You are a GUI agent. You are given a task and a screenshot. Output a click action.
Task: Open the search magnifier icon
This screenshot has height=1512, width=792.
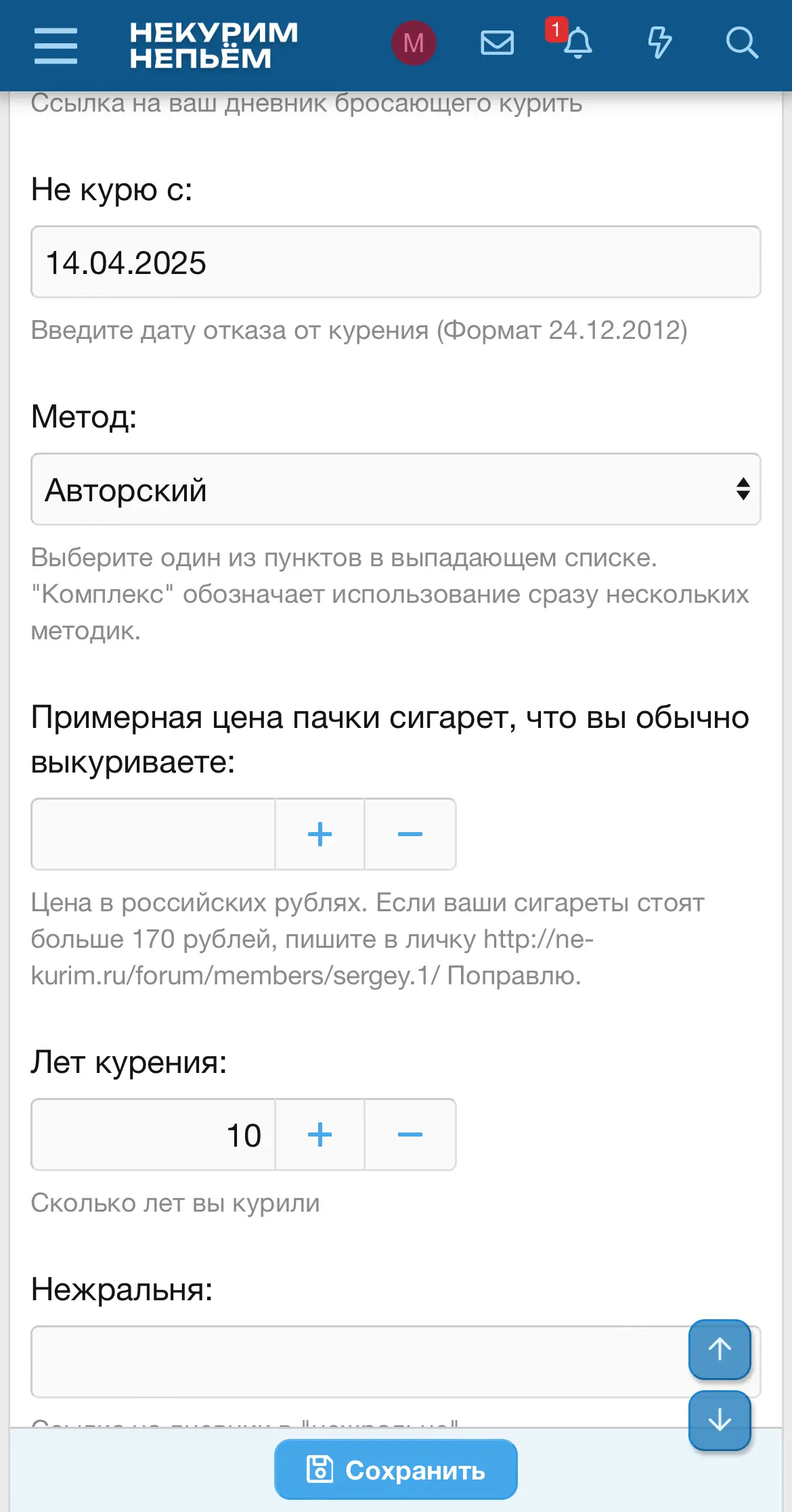click(741, 43)
